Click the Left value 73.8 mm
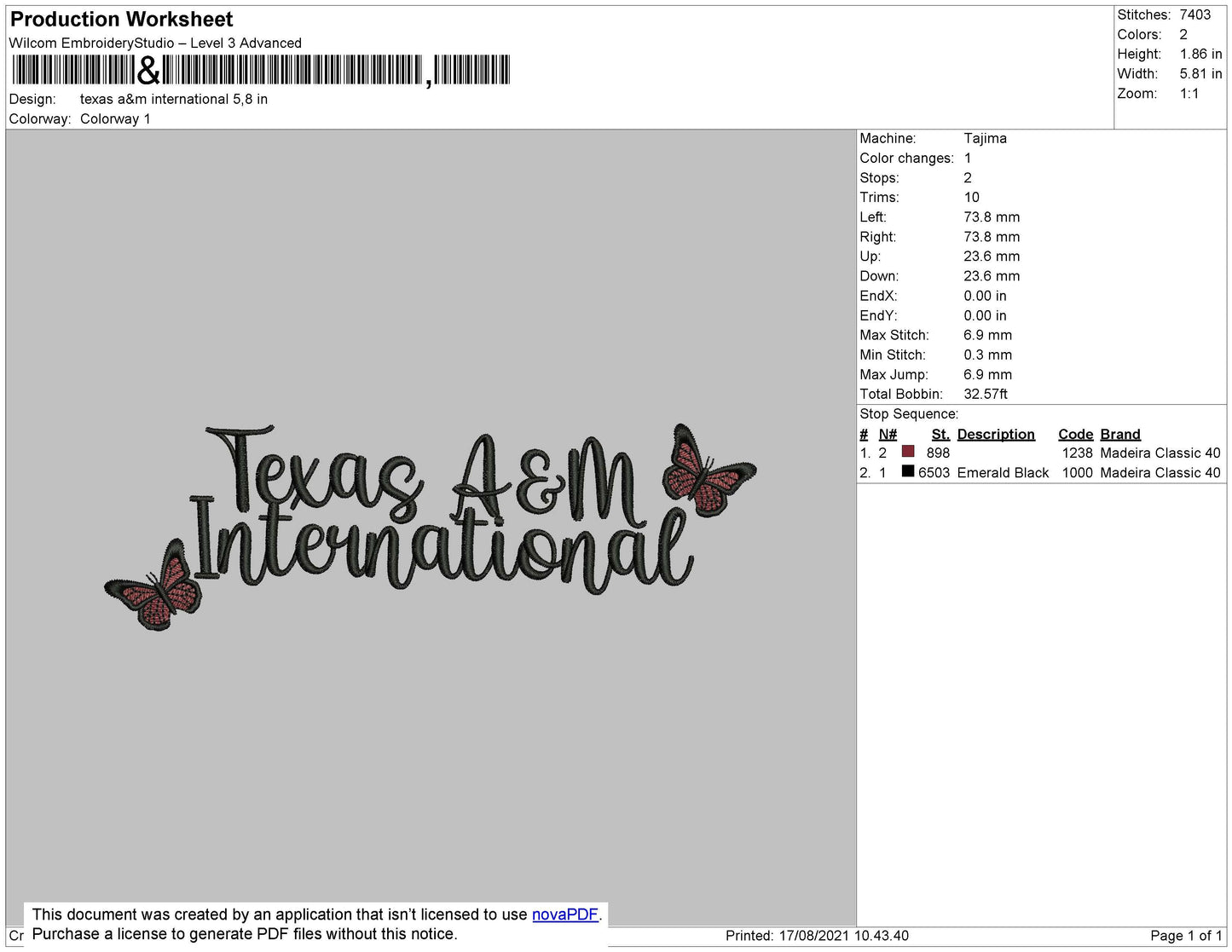 (x=992, y=216)
